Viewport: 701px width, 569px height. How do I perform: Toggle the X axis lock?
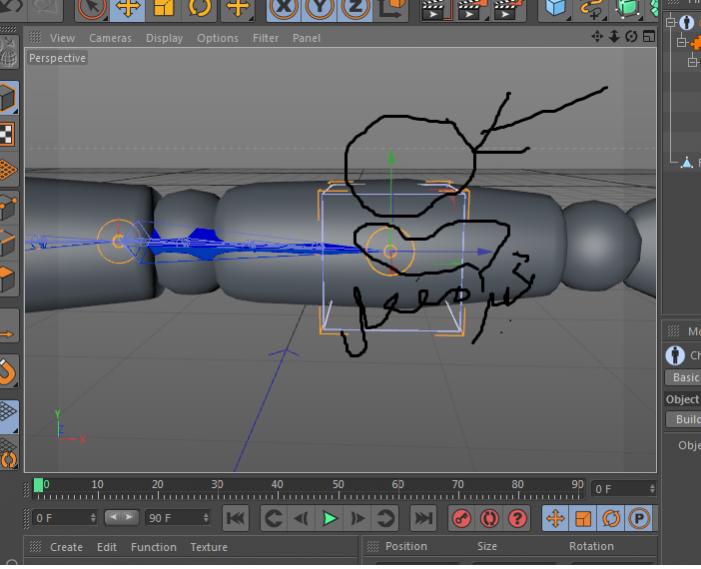[285, 8]
